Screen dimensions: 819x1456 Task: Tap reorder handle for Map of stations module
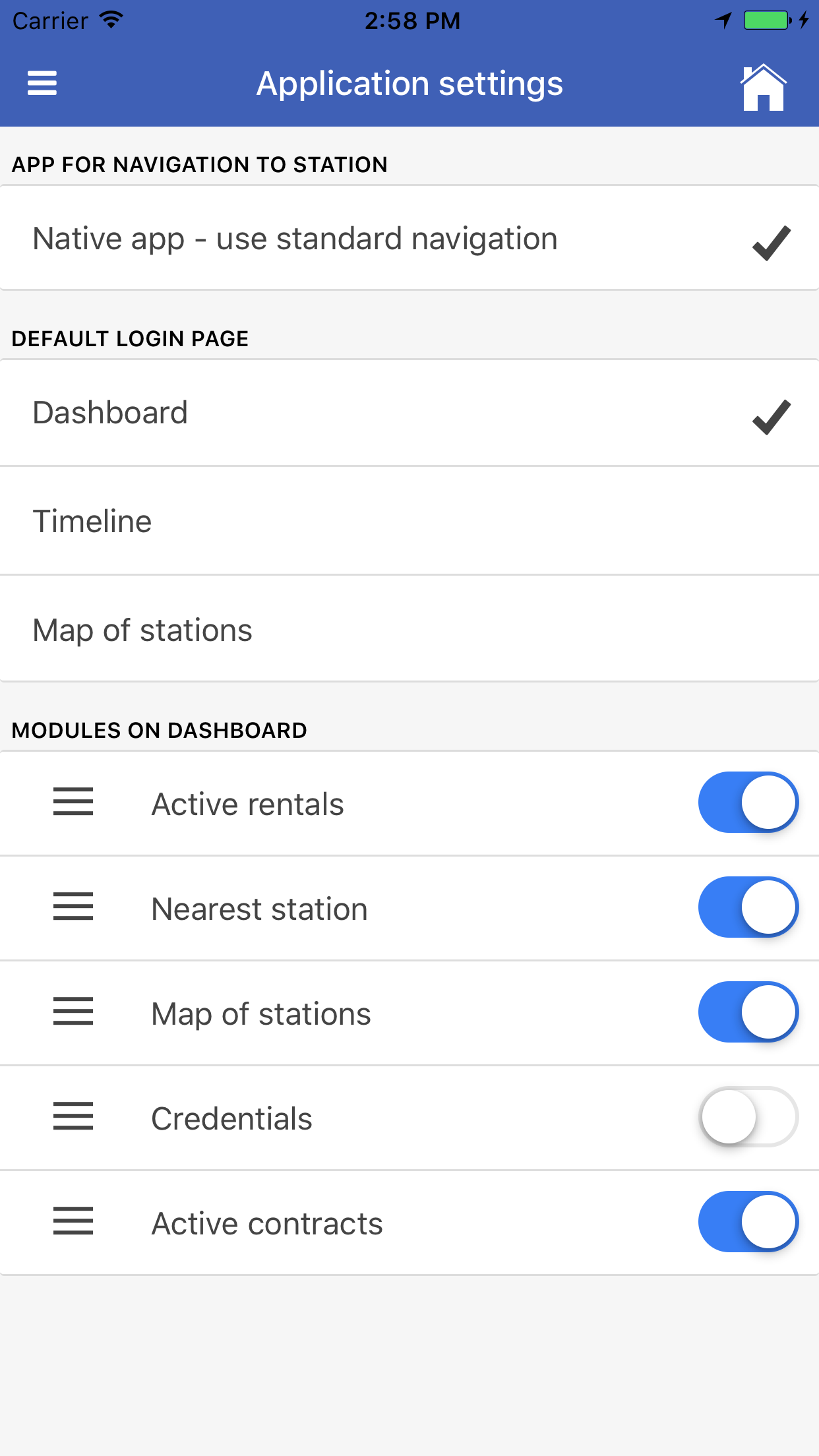click(x=73, y=1012)
